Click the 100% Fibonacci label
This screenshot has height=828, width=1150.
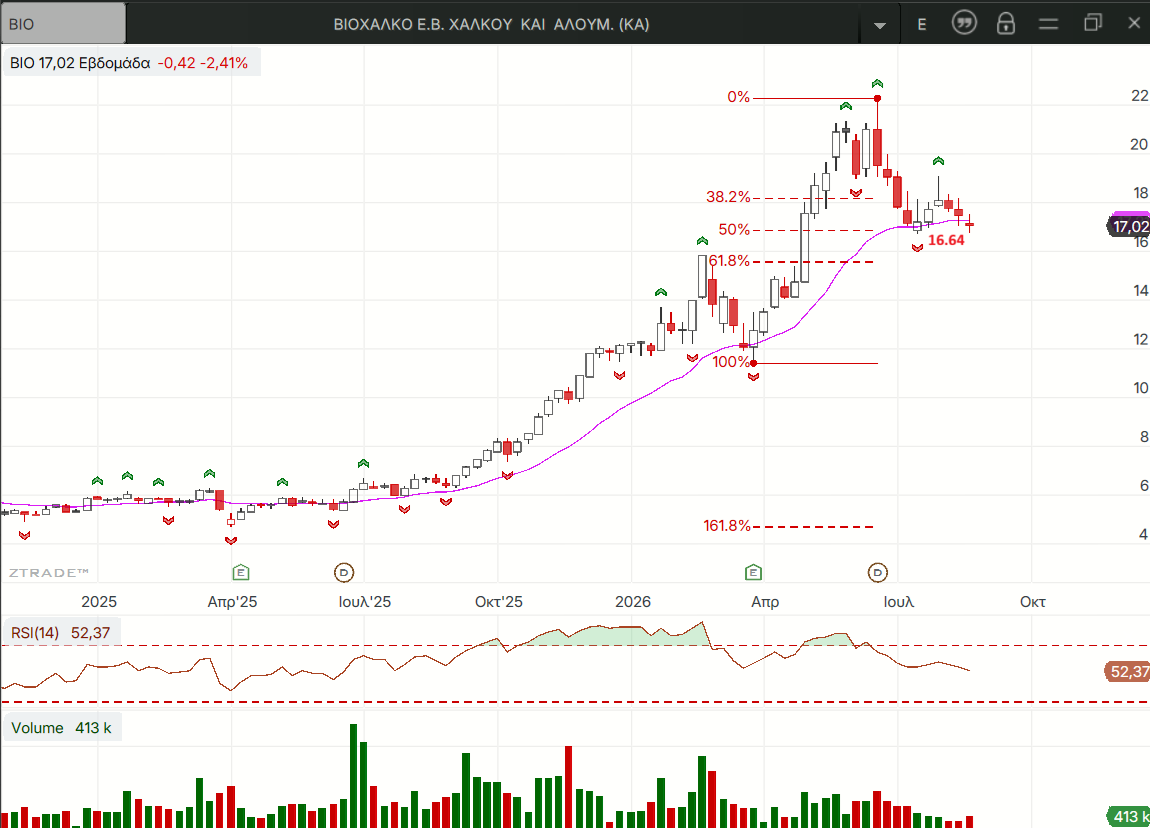click(731, 362)
